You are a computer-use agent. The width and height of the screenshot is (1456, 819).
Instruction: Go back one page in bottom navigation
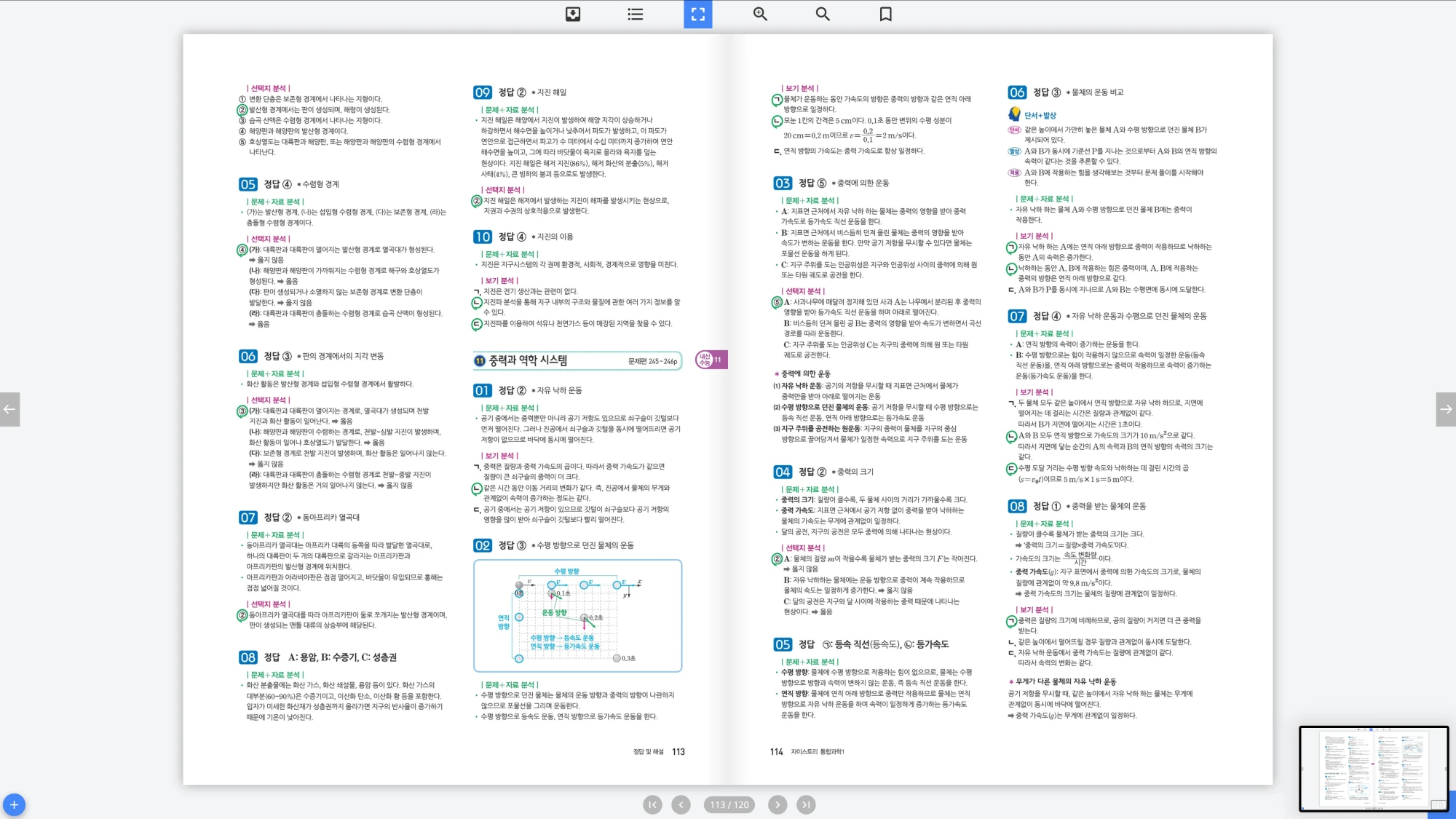681,804
